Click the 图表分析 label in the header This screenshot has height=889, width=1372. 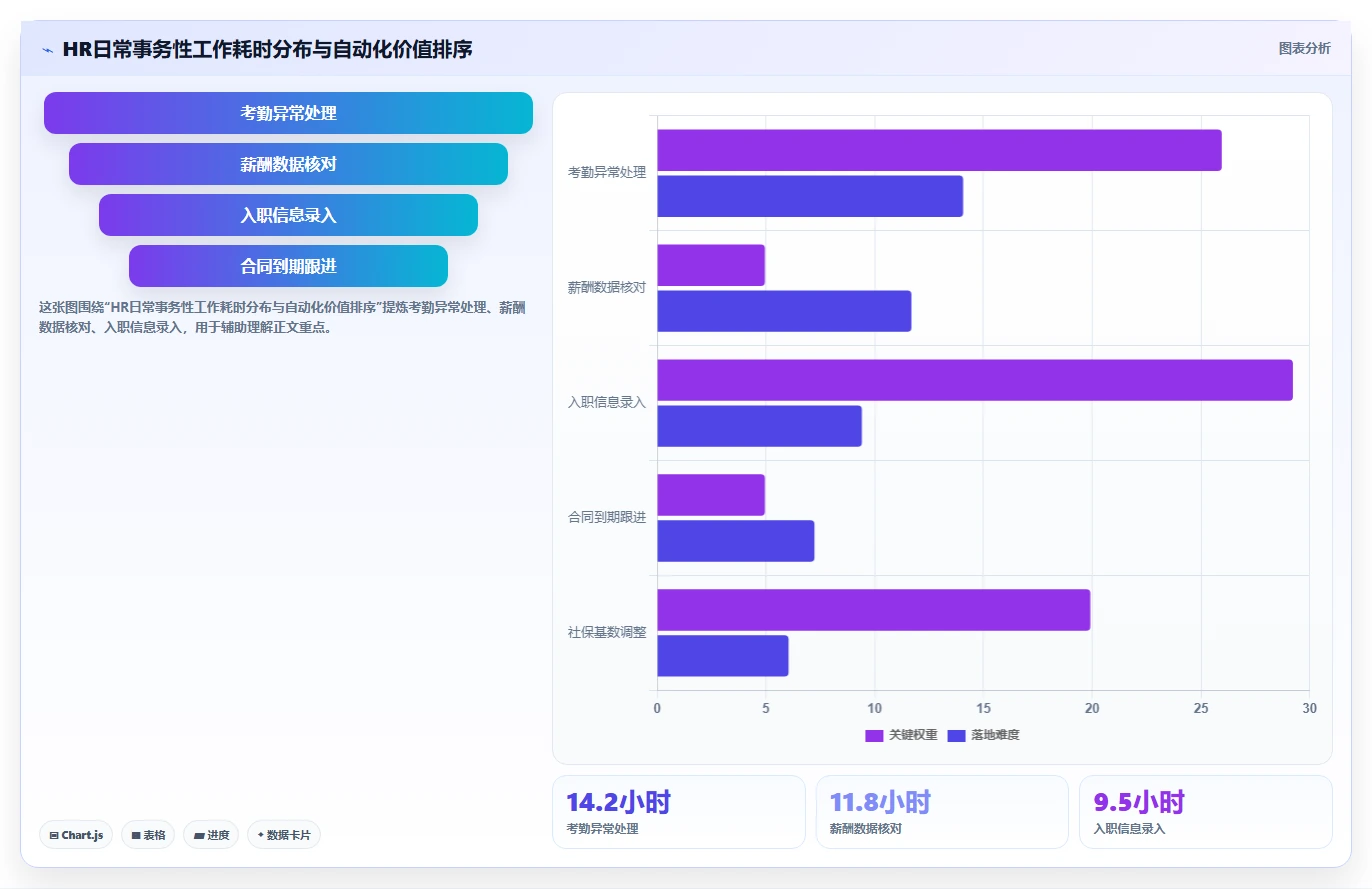(1304, 48)
